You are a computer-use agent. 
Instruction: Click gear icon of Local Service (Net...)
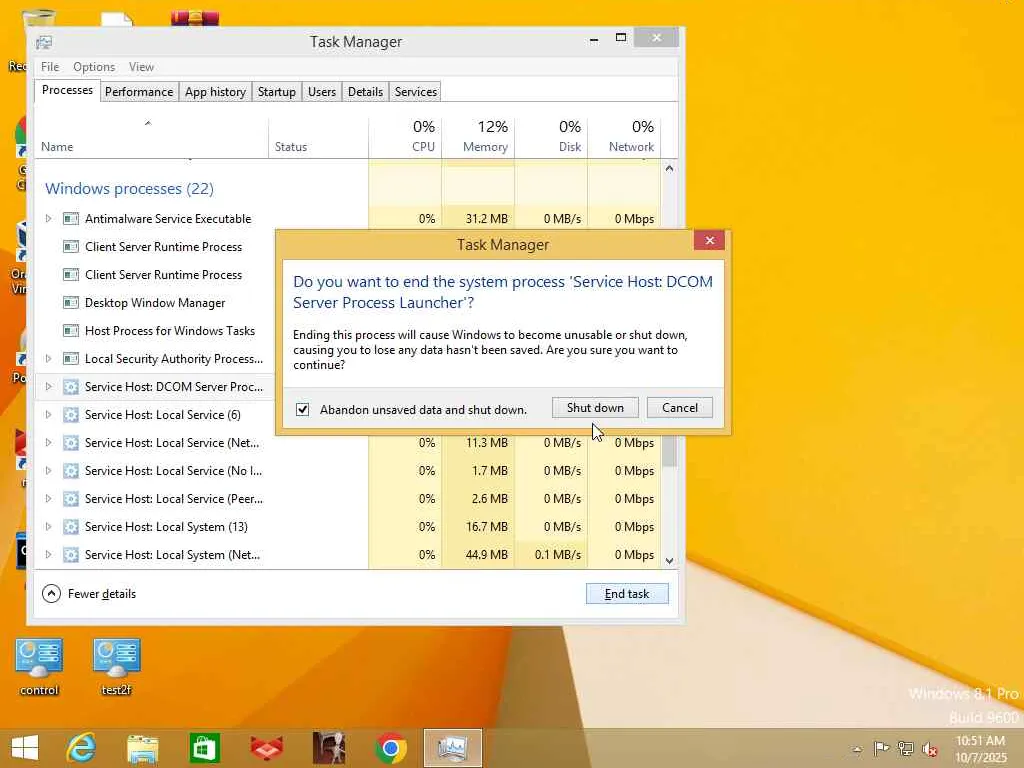pos(71,443)
